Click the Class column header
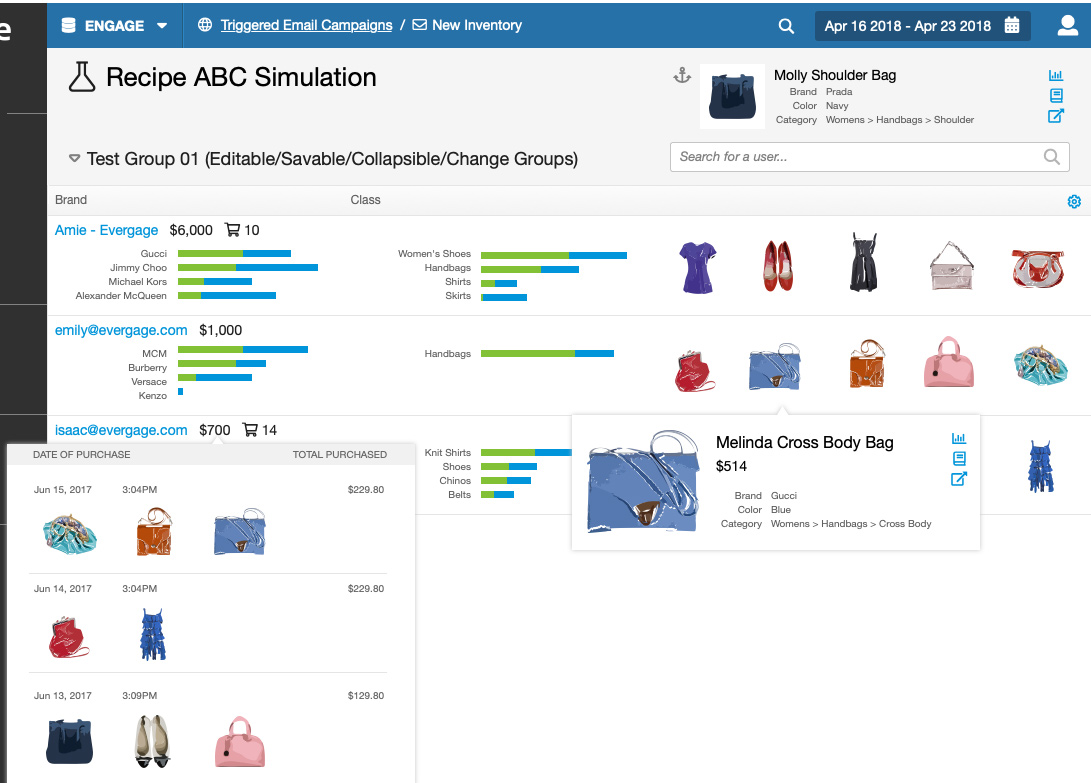 pyautogui.click(x=365, y=200)
